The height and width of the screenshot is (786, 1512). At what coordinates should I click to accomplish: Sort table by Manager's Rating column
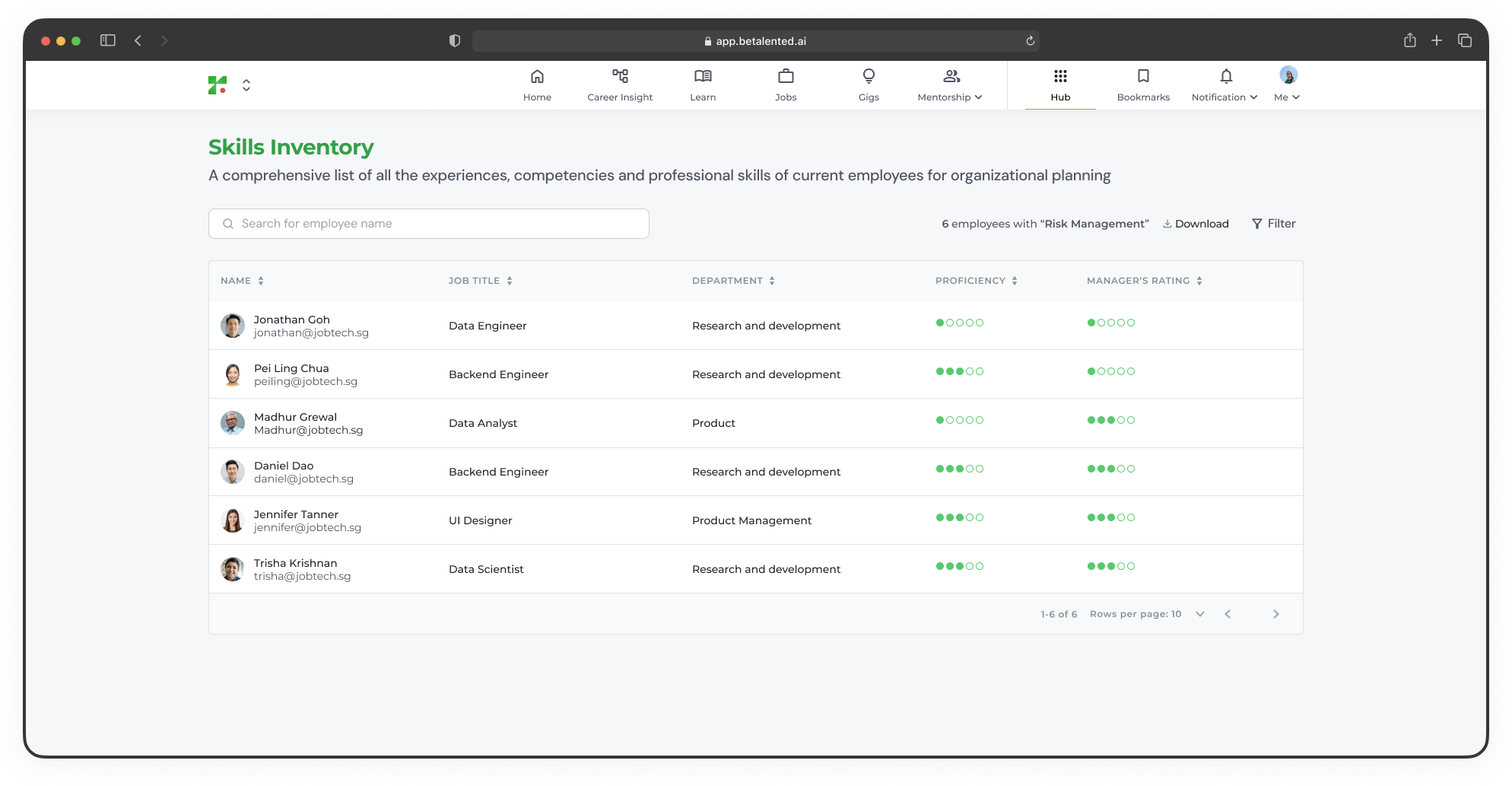pos(1145,281)
